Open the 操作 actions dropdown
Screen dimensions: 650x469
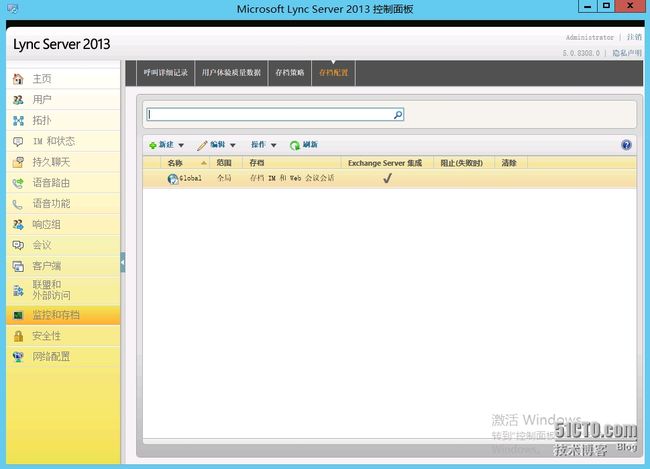tap(263, 145)
